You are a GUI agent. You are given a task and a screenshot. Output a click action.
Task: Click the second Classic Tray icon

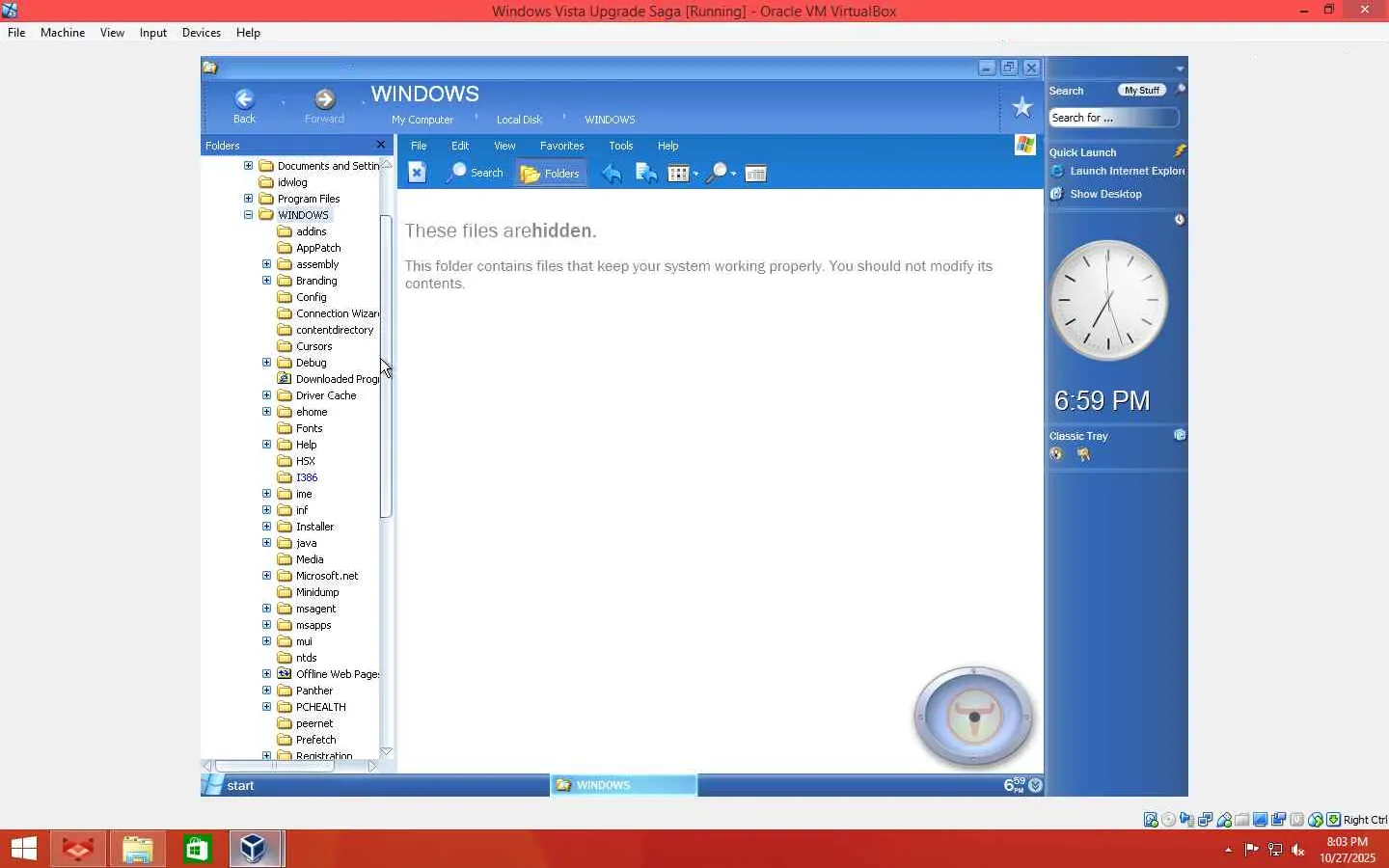(1083, 454)
